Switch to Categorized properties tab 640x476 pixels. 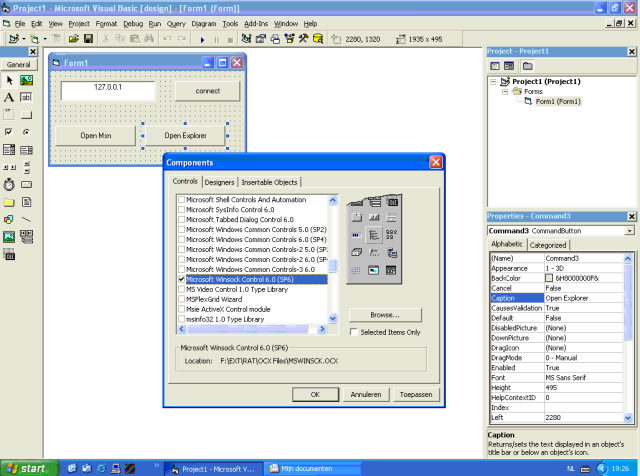click(x=548, y=245)
